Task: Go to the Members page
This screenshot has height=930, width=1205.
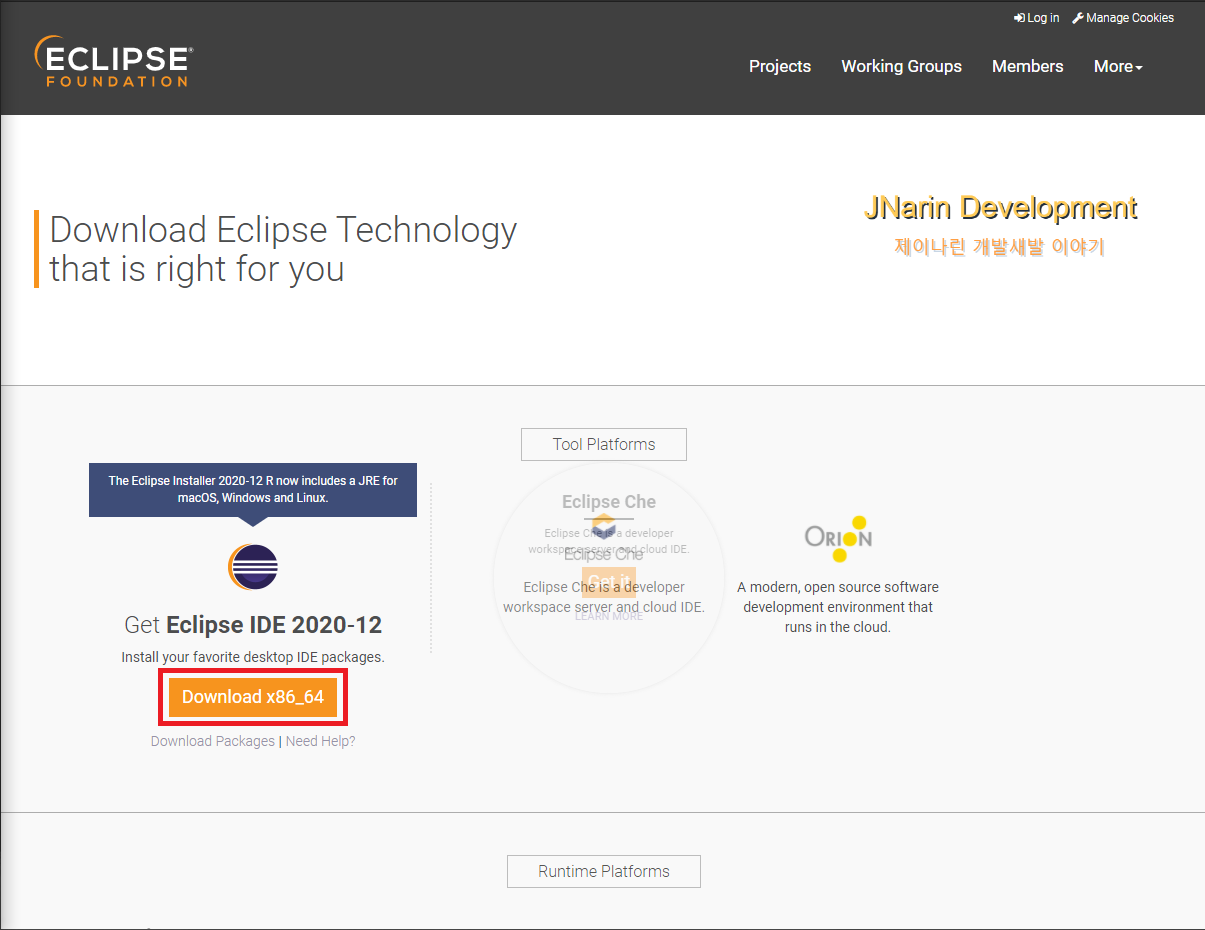Action: (1027, 66)
